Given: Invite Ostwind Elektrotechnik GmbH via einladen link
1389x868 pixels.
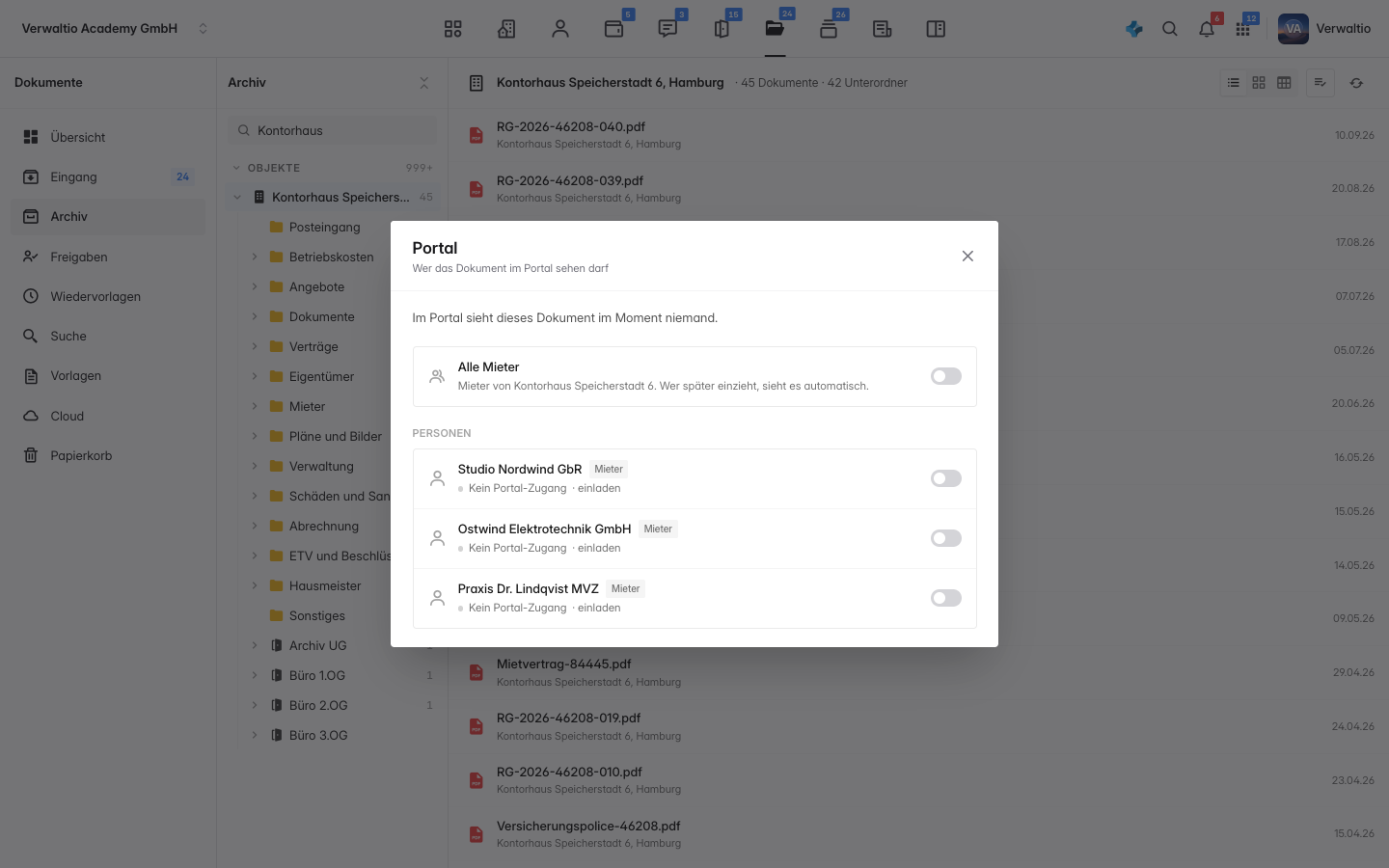Looking at the screenshot, I should point(599,548).
